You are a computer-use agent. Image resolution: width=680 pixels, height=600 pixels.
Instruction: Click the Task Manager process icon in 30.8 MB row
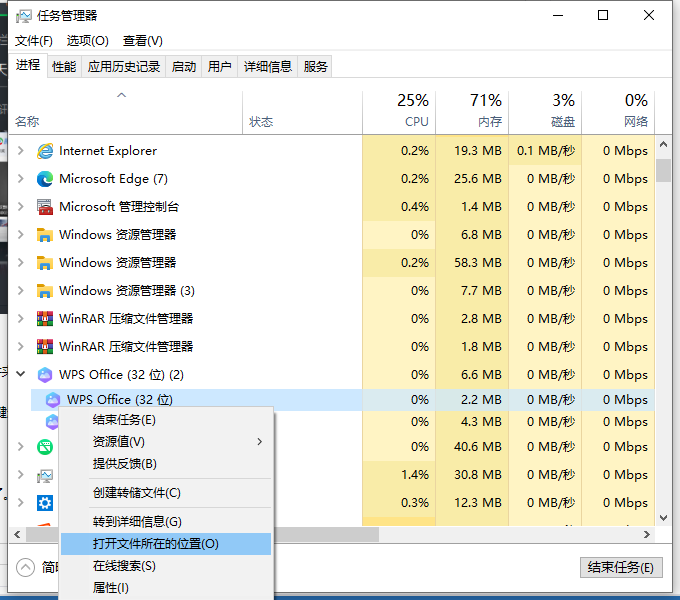[x=45, y=476]
